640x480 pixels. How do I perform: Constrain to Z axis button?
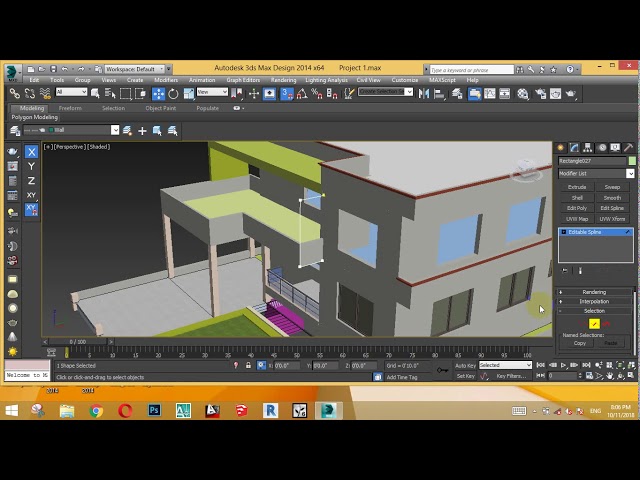31,180
